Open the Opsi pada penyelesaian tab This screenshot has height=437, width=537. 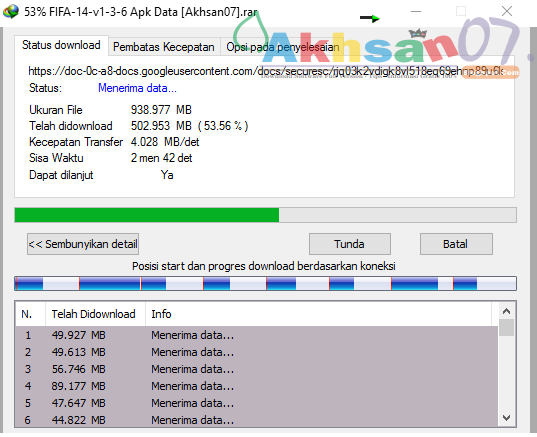(283, 47)
